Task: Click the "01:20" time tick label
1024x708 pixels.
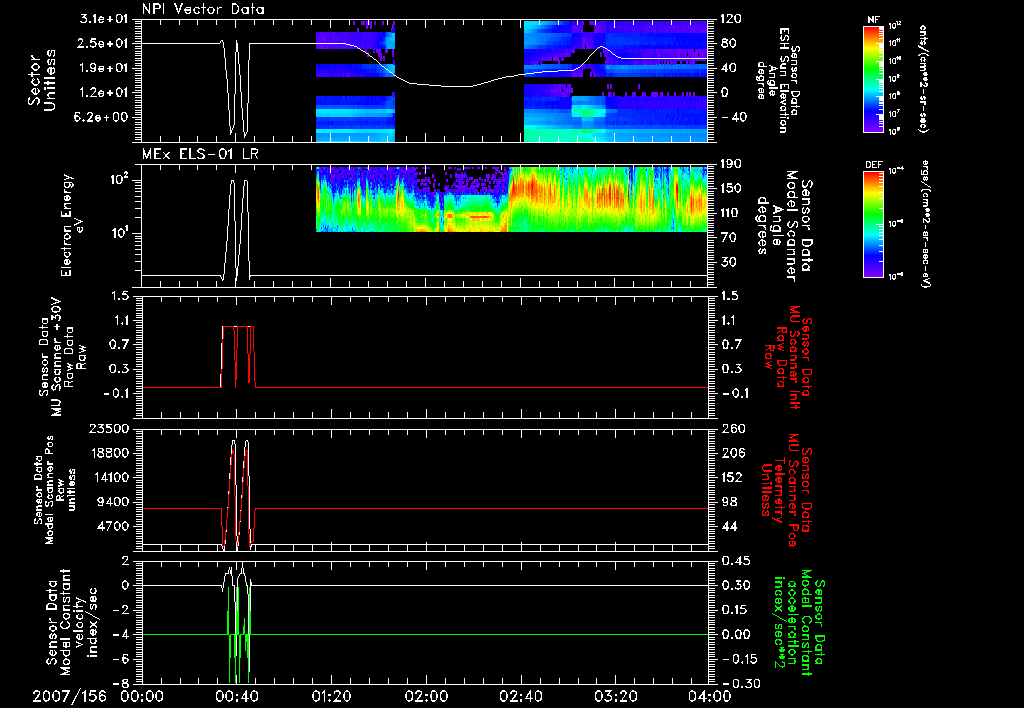Action: pos(331,696)
